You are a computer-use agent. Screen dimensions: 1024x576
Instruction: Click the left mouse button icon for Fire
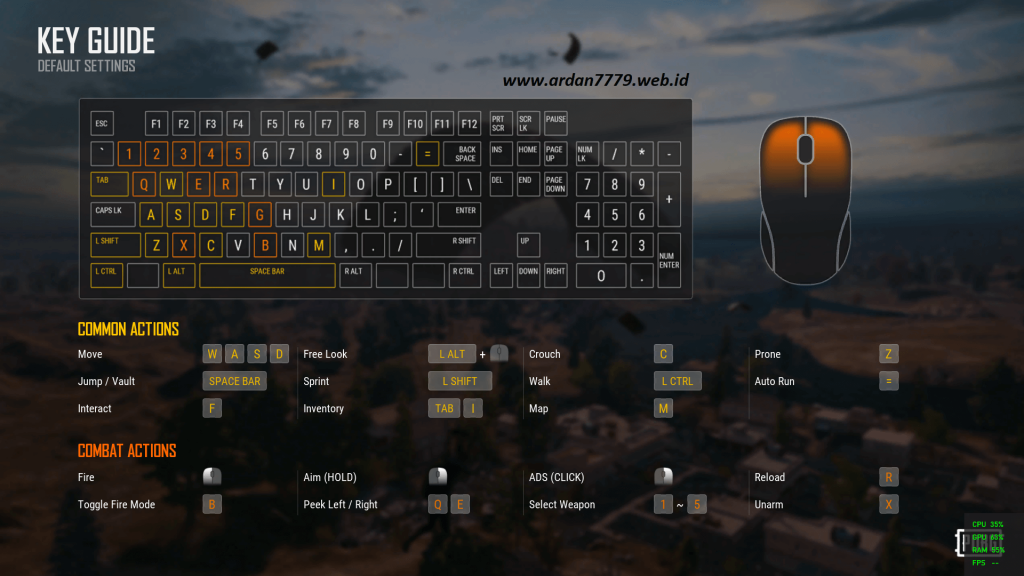coord(212,477)
